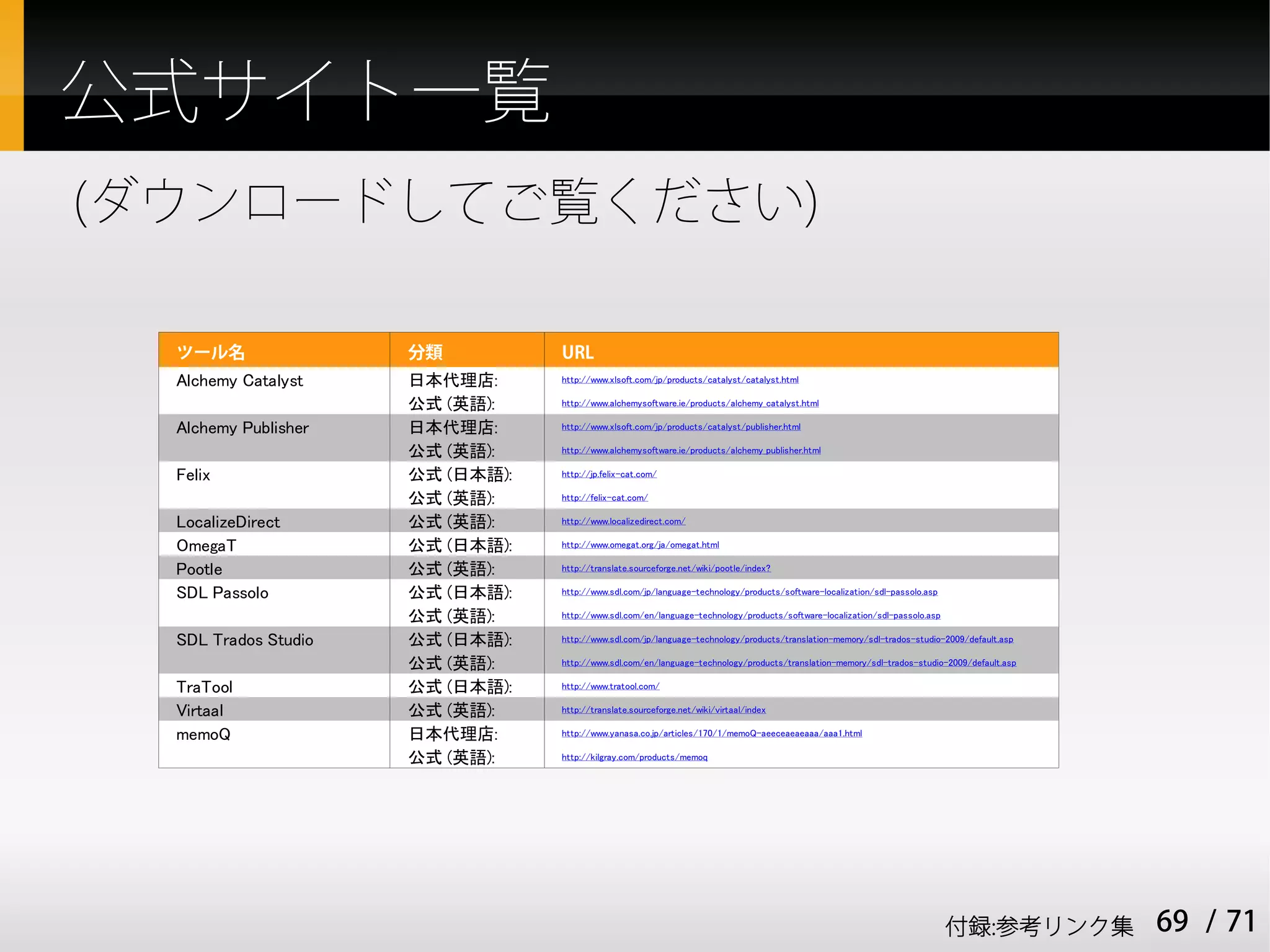Select the 'LocalizeDirect' cell

tap(274, 521)
